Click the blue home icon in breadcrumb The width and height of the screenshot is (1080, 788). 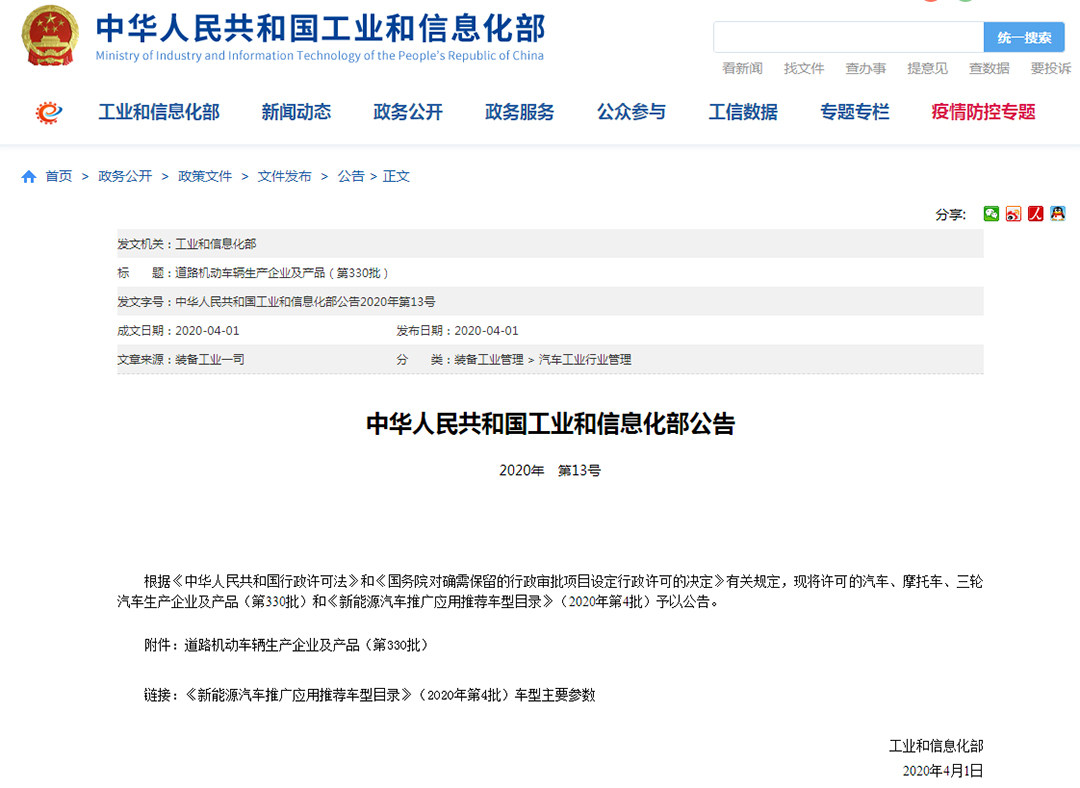[29, 177]
